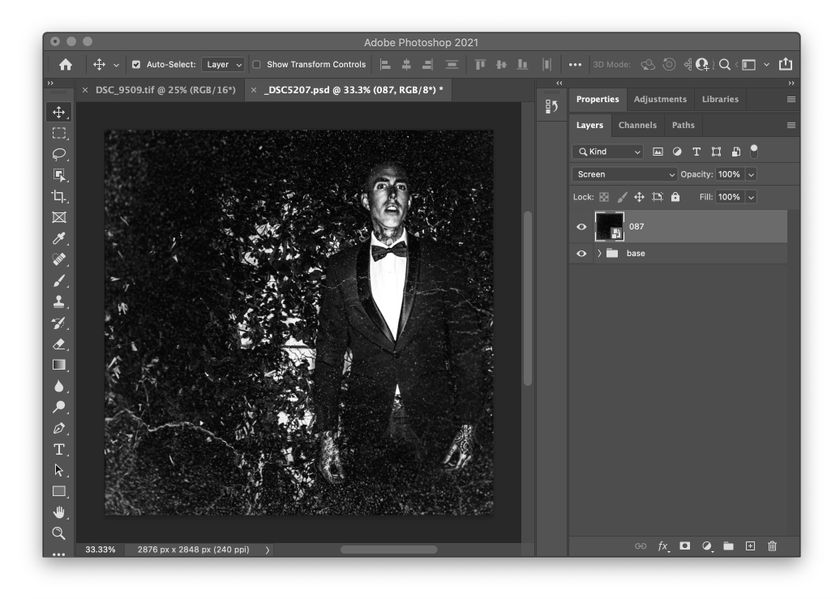Click the layer effects fx icon
The image size is (840, 599).
661,546
